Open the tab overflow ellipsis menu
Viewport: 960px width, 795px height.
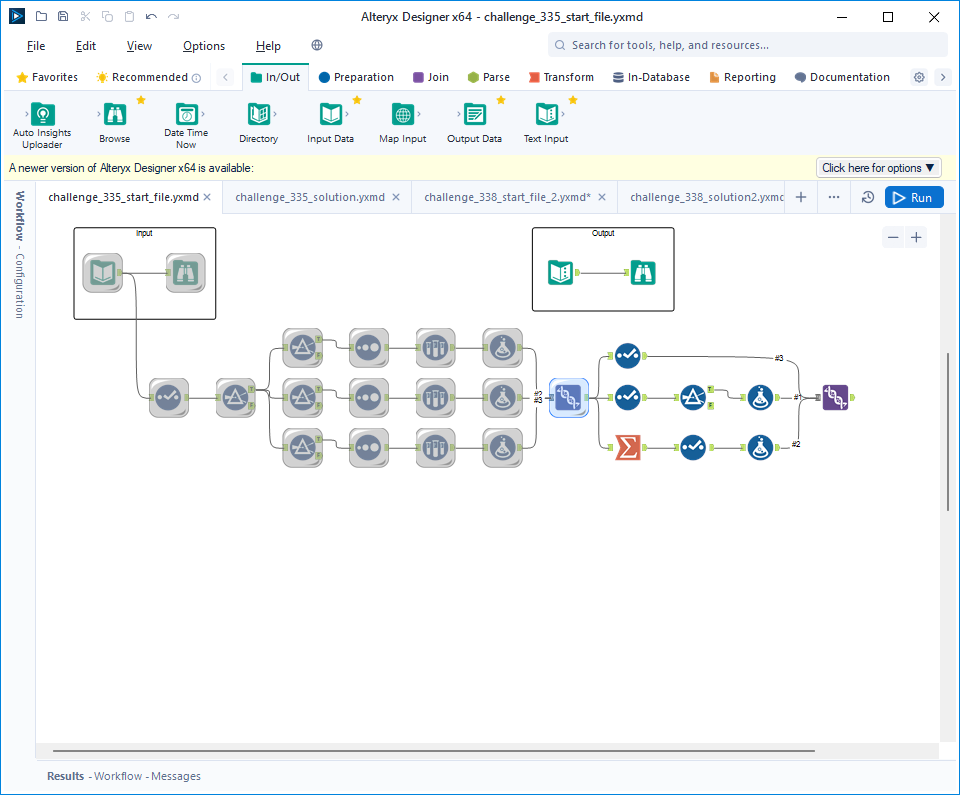click(834, 198)
